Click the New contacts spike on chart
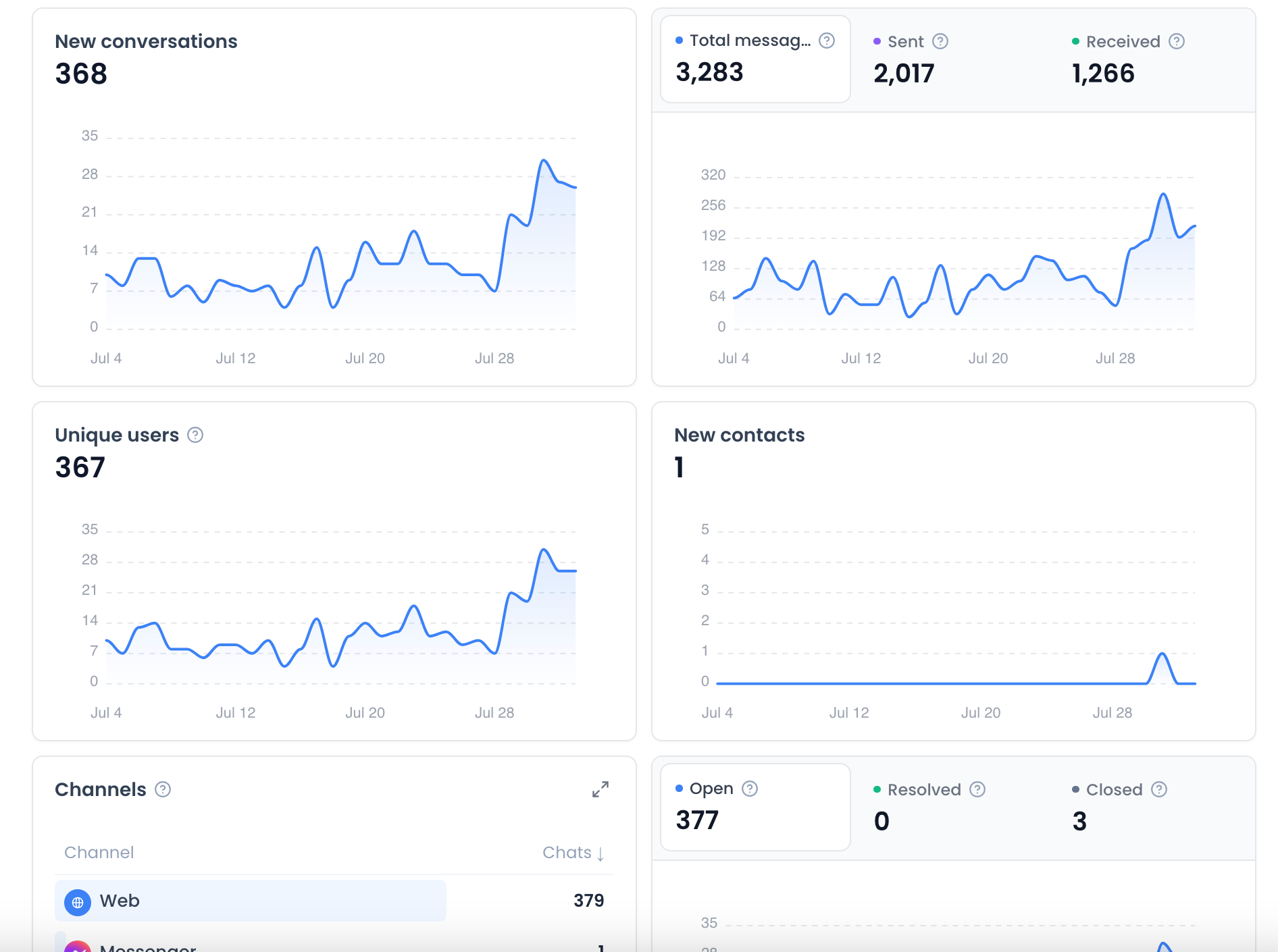Viewport: 1278px width, 952px height. click(1162, 655)
